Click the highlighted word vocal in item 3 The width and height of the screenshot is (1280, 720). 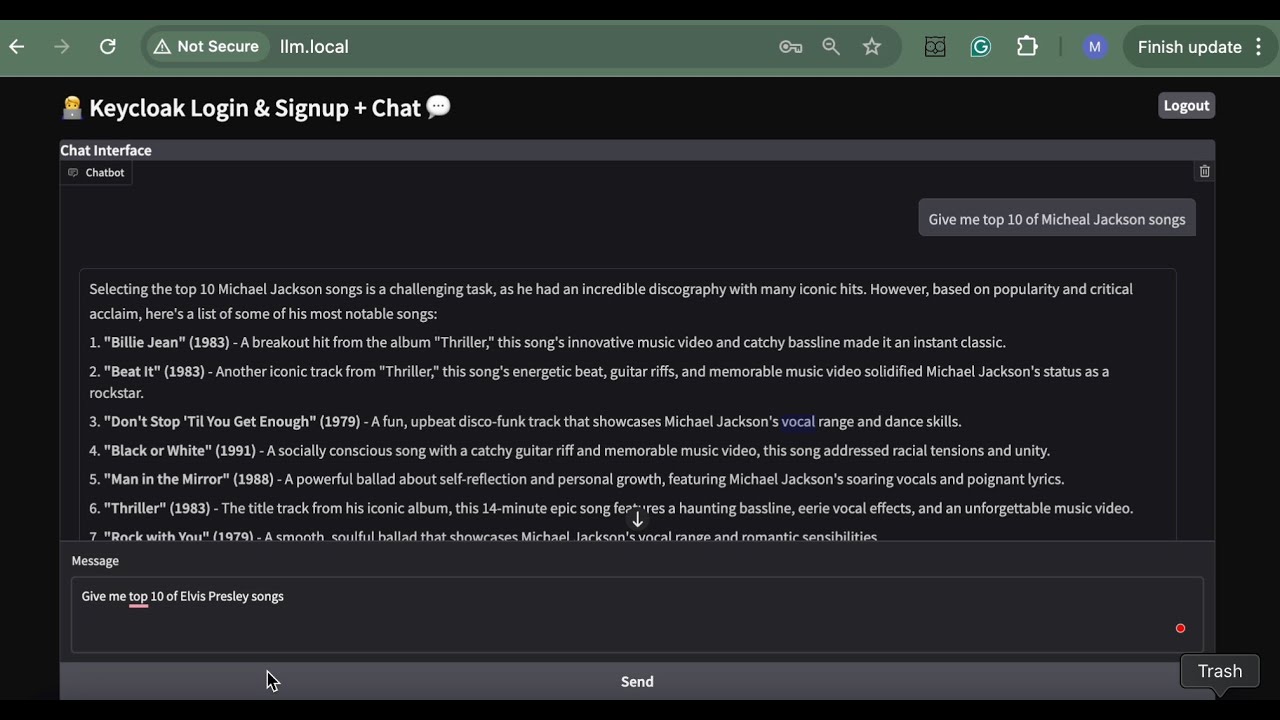[798, 421]
